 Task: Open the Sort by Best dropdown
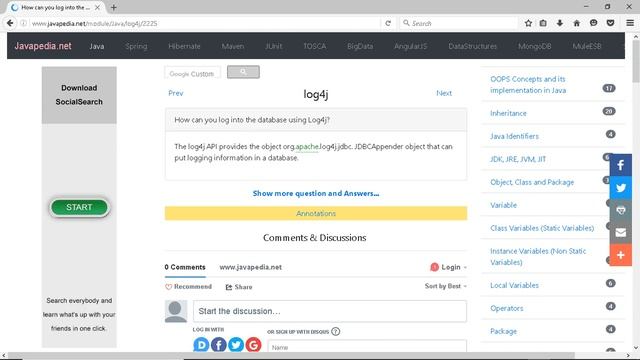tap(445, 286)
